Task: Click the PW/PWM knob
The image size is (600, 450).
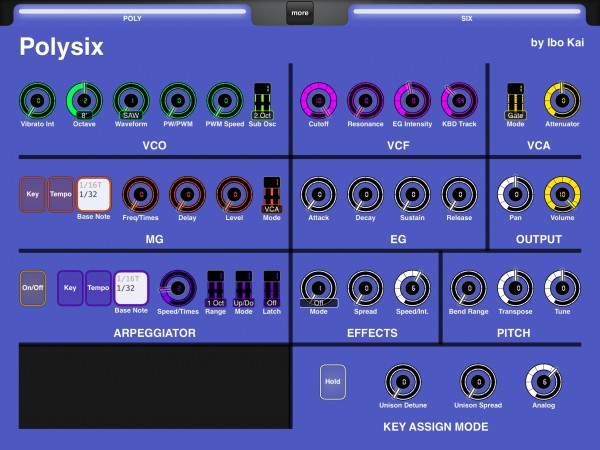Action: [x=178, y=101]
